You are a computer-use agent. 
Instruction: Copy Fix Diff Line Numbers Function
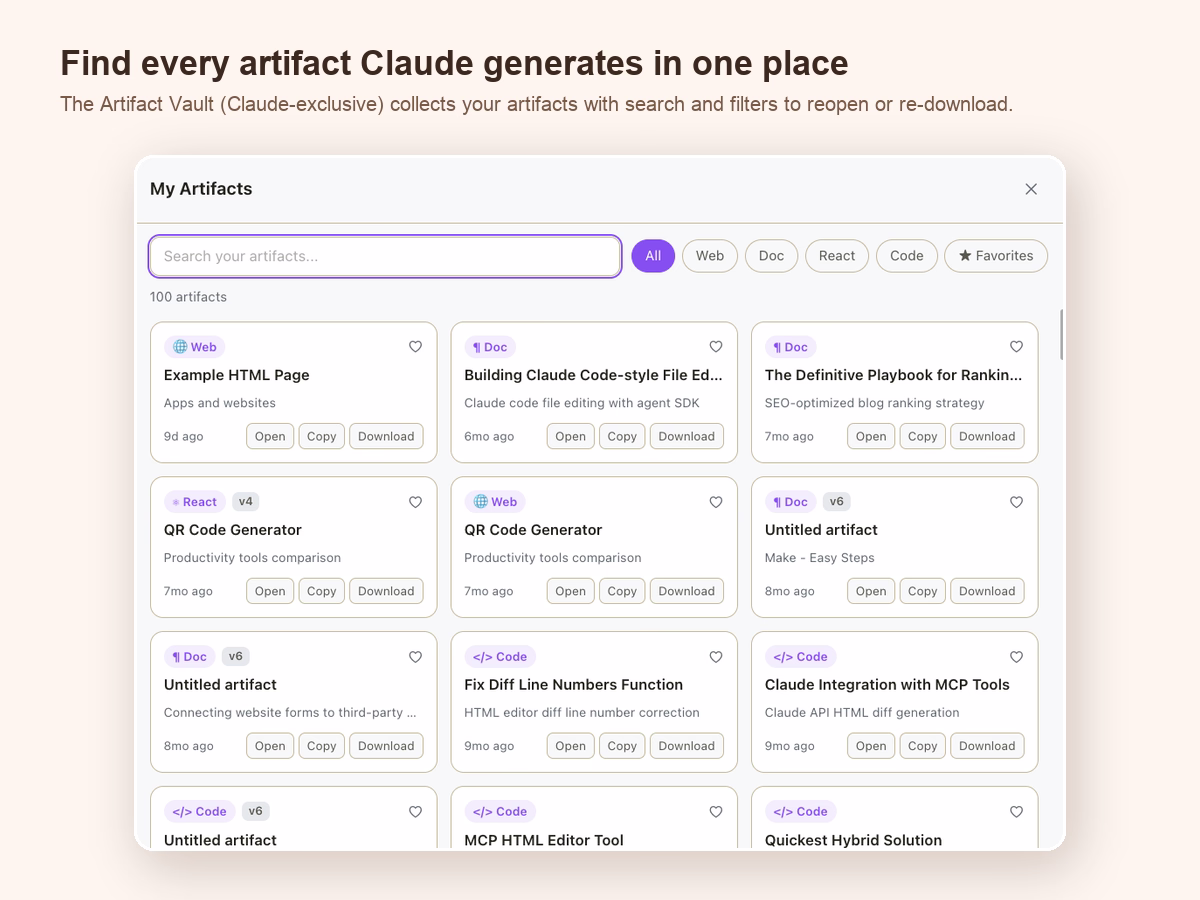622,746
